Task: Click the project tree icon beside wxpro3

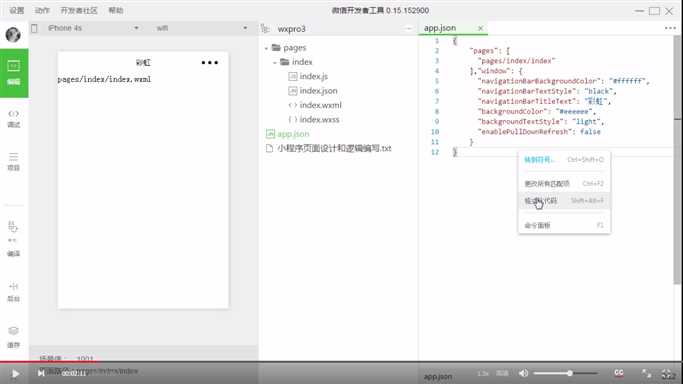Action: 265,29
